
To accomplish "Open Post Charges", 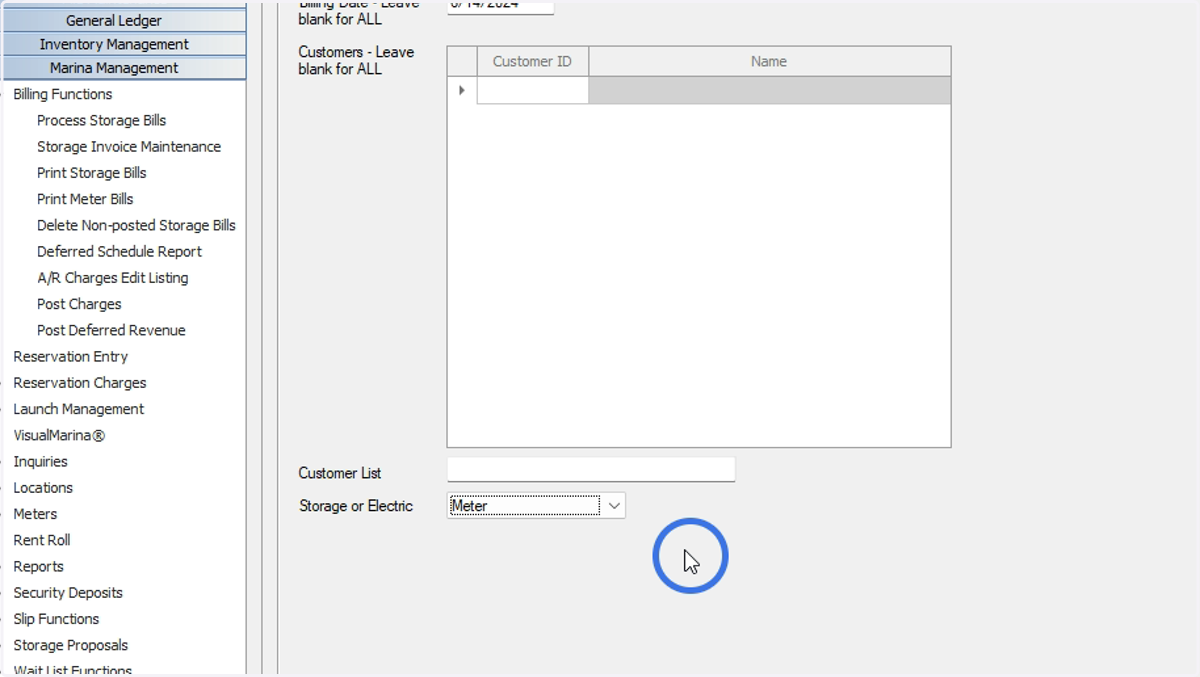I will pos(79,304).
